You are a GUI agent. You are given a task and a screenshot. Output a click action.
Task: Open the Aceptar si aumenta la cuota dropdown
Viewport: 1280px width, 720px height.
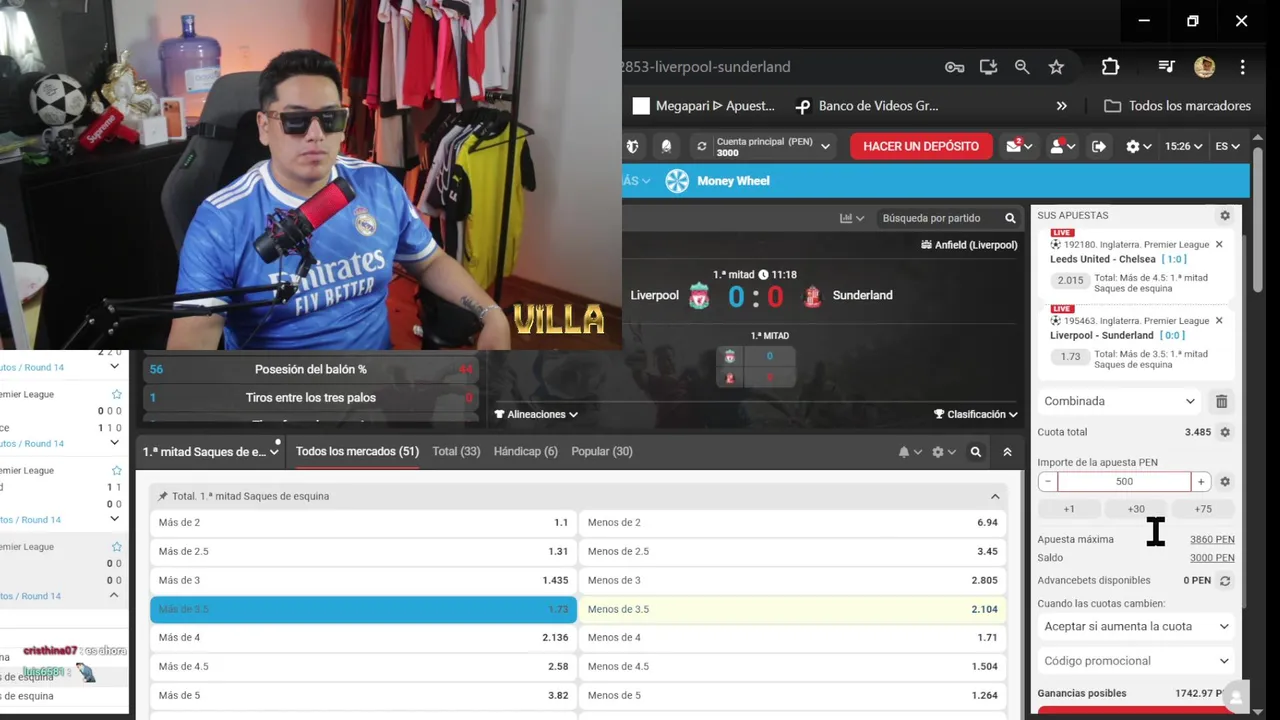(1136, 626)
